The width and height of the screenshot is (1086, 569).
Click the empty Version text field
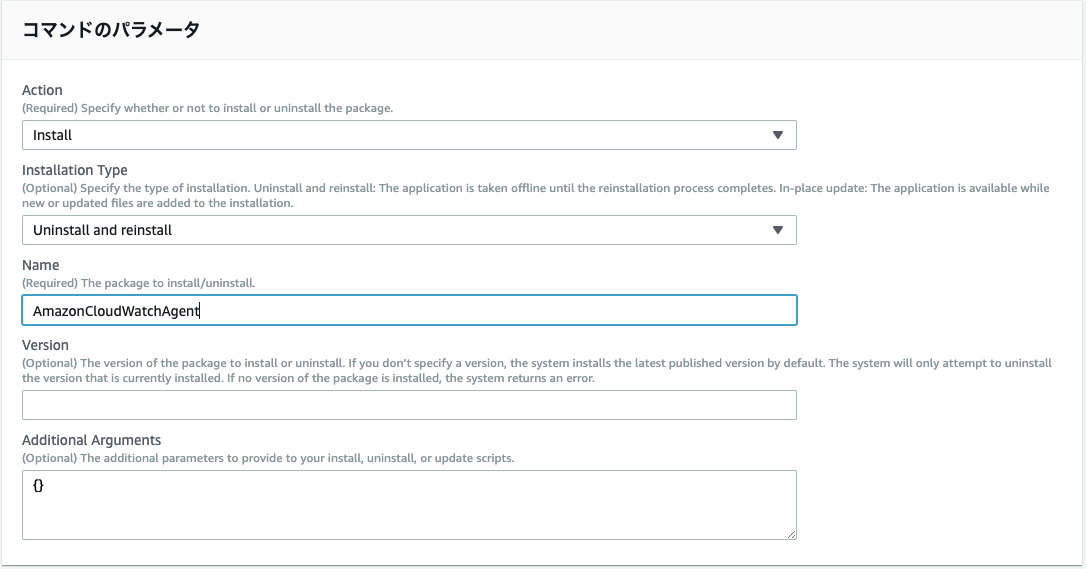pyautogui.click(x=409, y=405)
